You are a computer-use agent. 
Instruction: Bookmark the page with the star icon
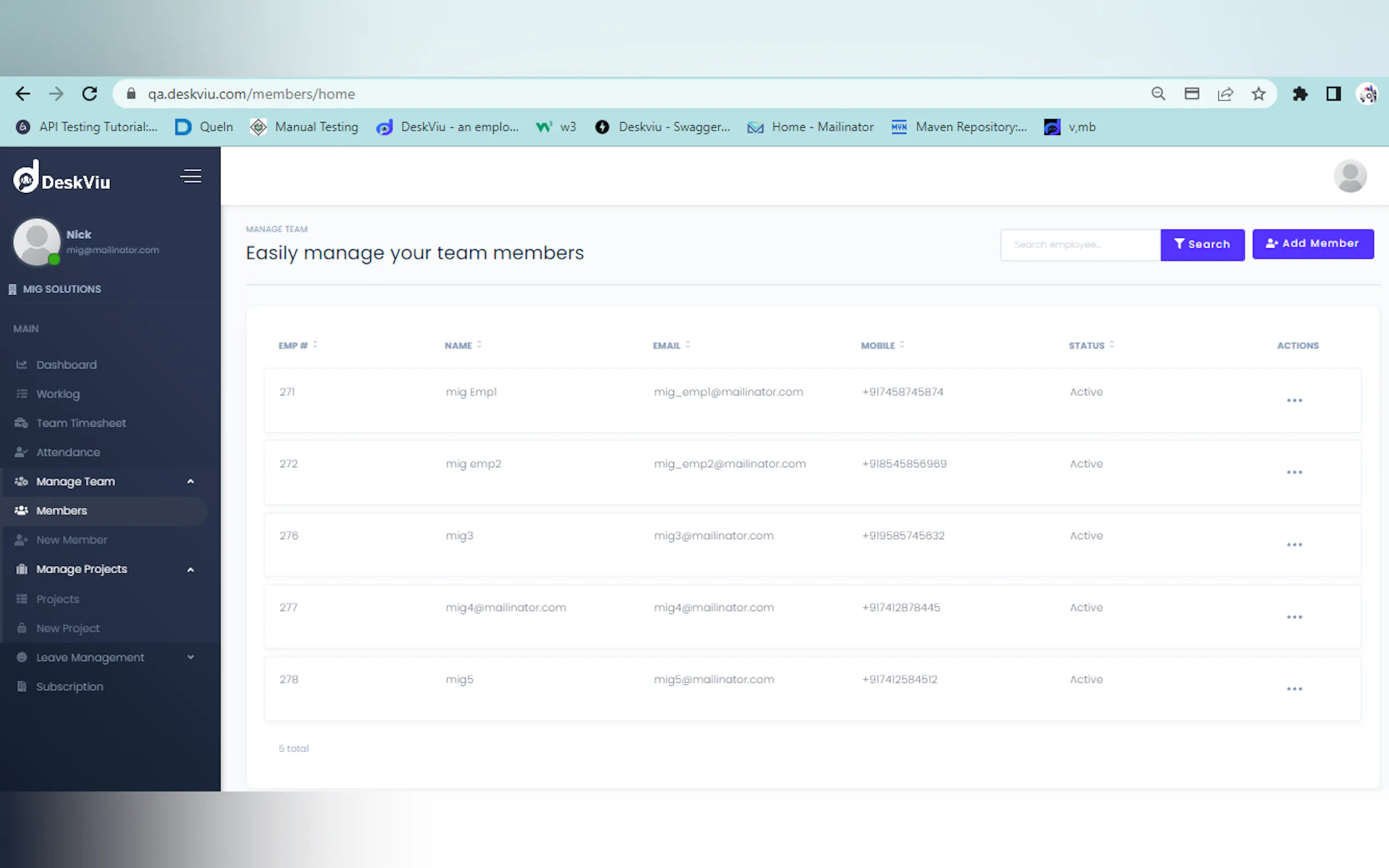click(1258, 93)
